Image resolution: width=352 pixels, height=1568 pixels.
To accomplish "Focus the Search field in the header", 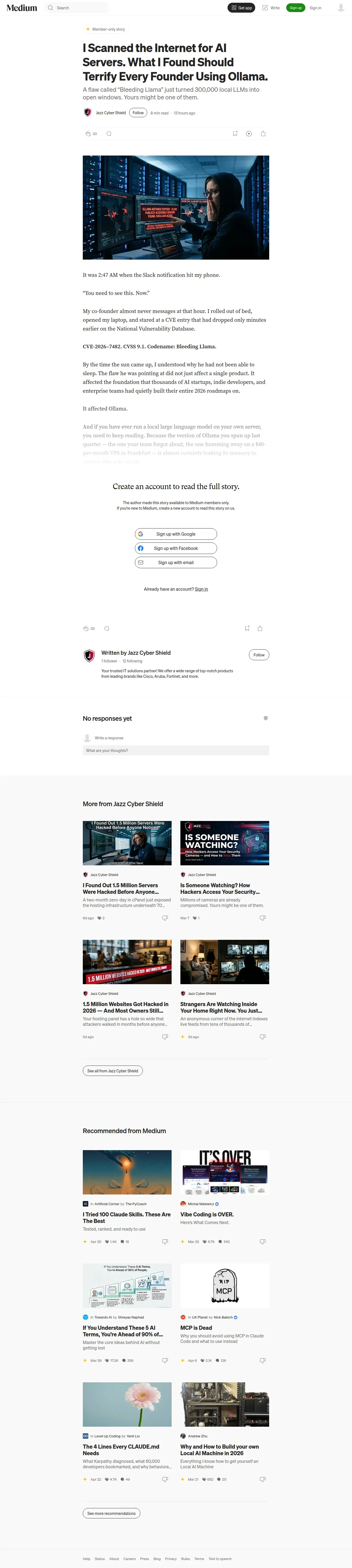I will pos(77,8).
